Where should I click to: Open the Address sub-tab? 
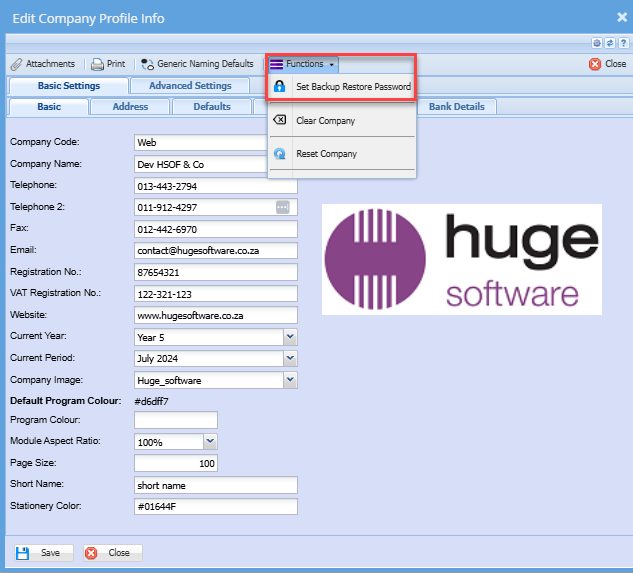click(130, 107)
